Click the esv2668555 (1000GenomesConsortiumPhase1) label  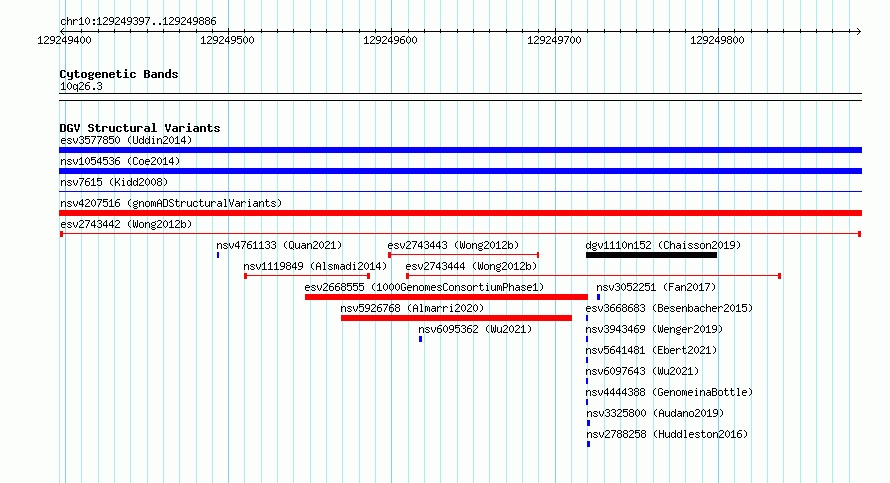point(424,287)
